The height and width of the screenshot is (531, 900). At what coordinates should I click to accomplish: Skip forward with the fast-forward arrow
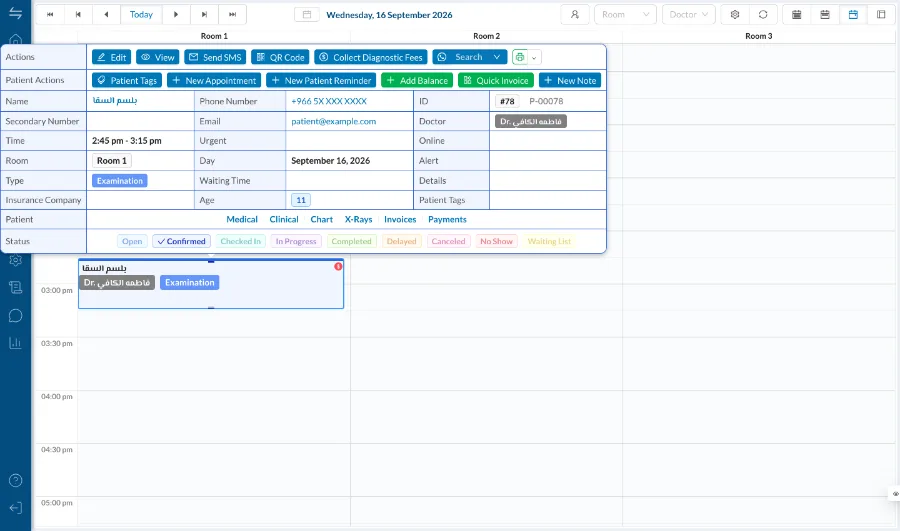coord(232,14)
